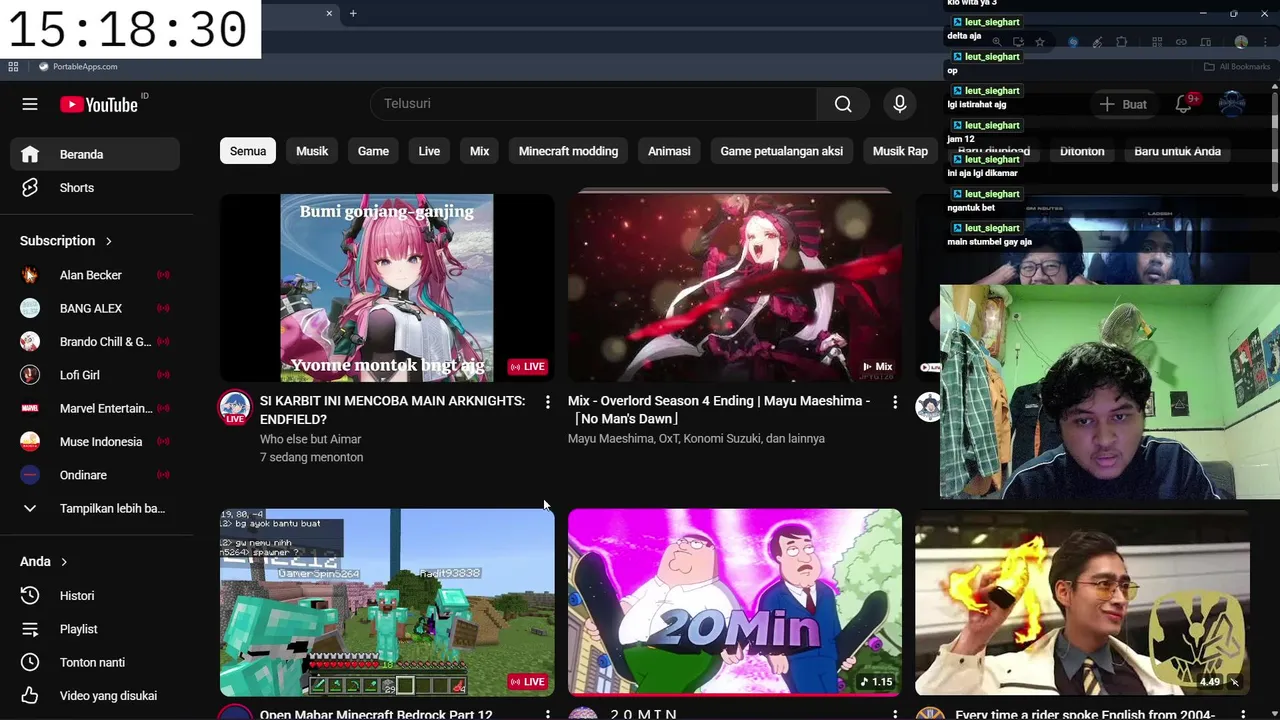Open the YouTube hamburger guide menu
This screenshot has height=720, width=1280.
pyautogui.click(x=30, y=104)
